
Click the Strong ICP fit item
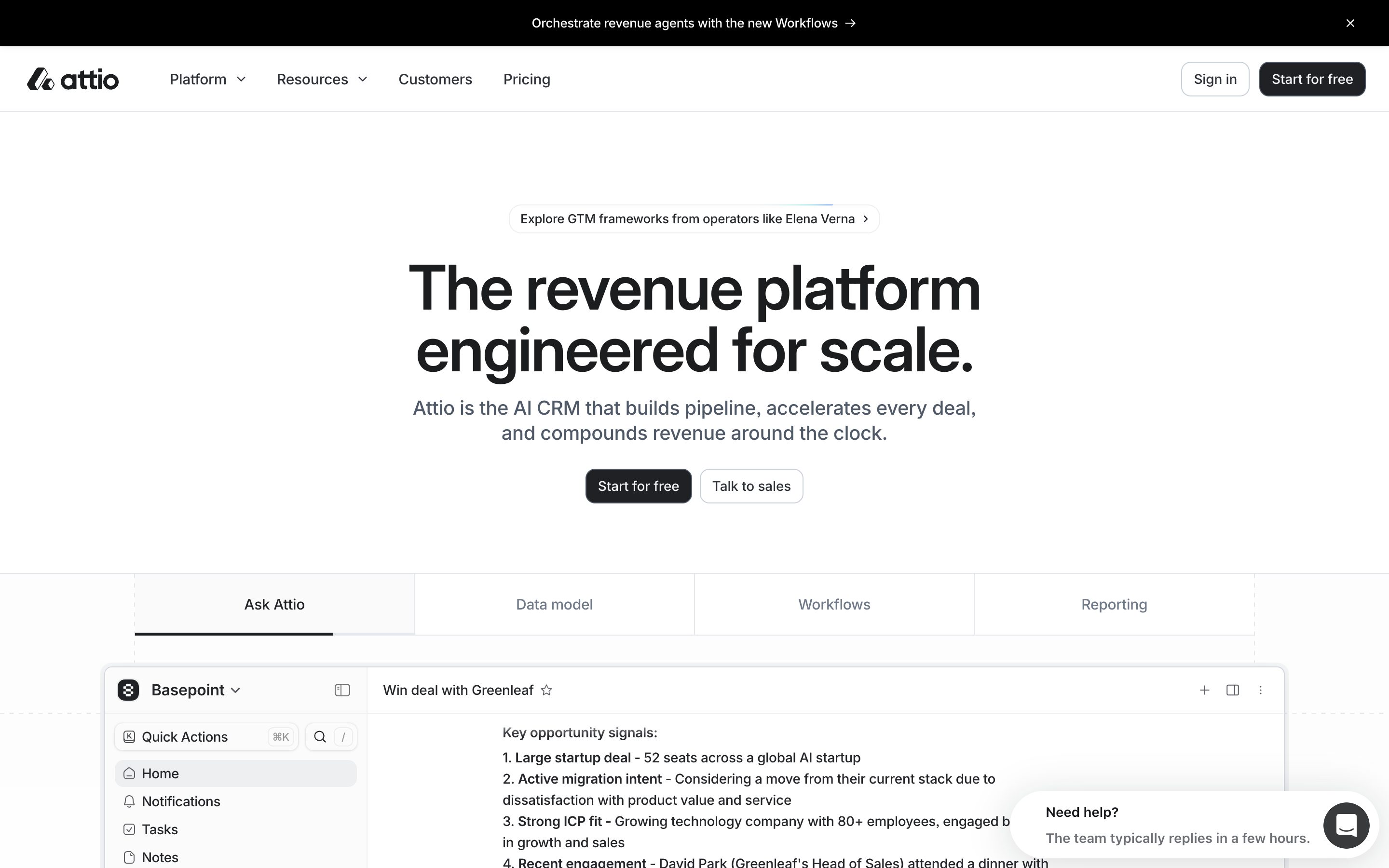coord(757,832)
